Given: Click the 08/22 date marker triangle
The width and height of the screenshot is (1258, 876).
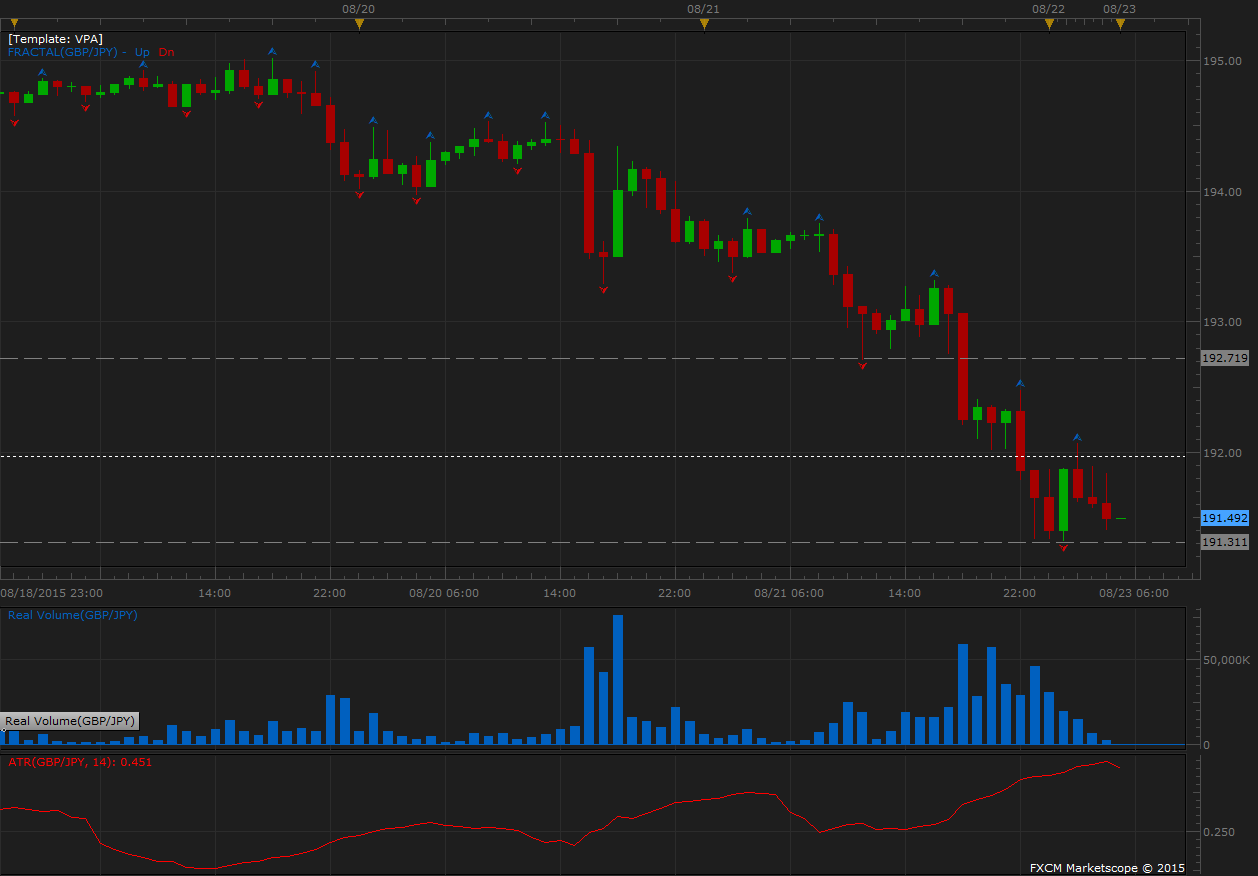Looking at the screenshot, I should coord(1049,25).
